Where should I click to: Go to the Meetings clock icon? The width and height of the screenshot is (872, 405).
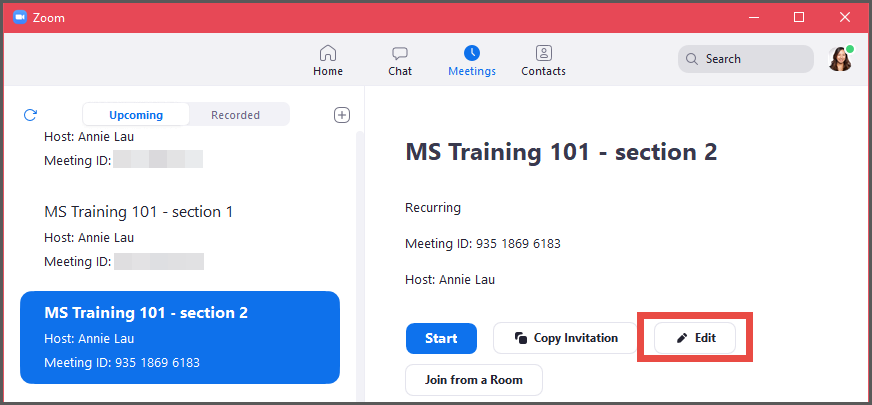[x=472, y=54]
